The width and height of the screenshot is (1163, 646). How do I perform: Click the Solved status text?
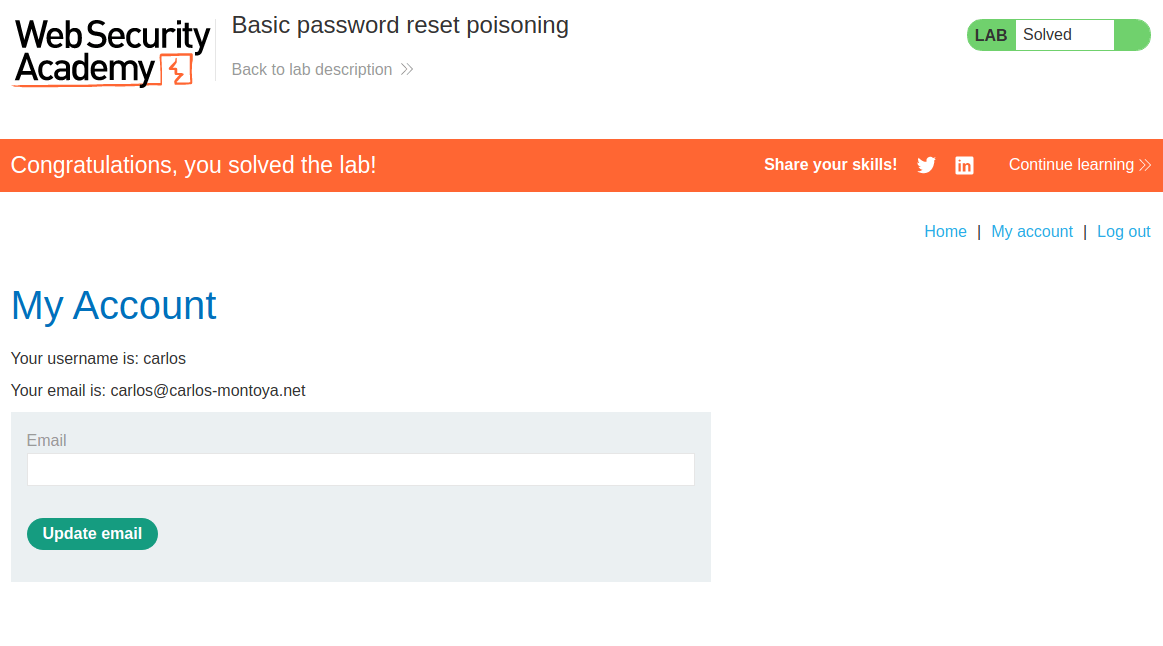pos(1047,35)
